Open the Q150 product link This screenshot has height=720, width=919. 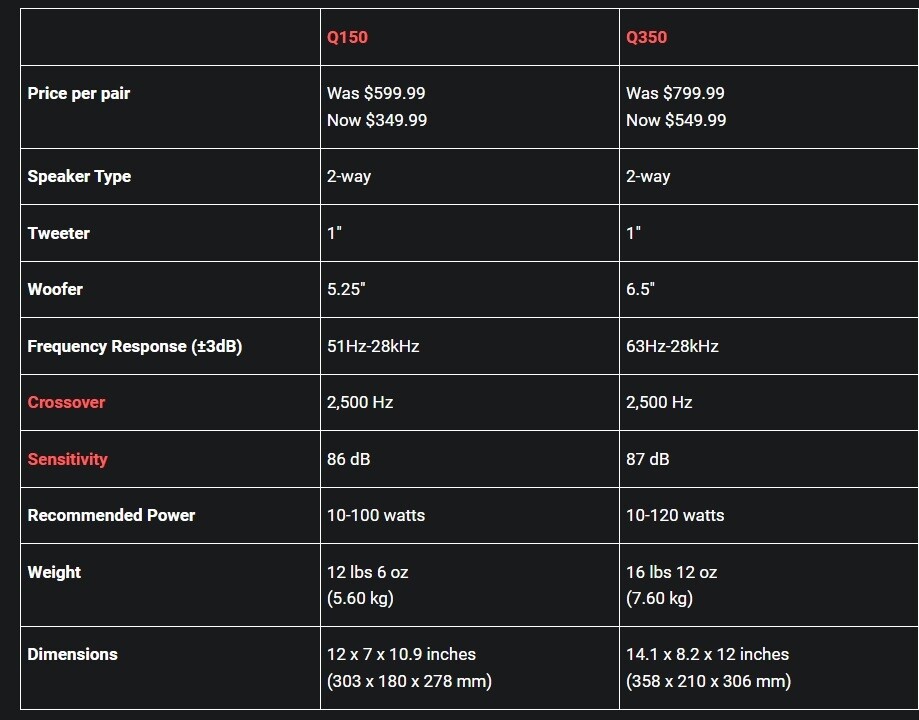coord(347,38)
